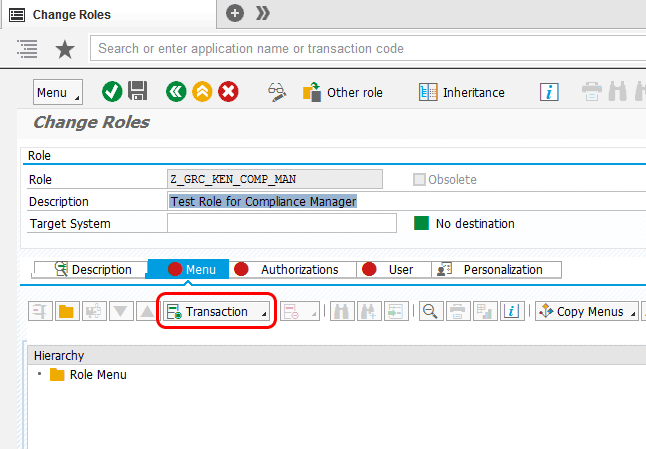Toggle the Obsolete checkbox
646x449 pixels.
(x=419, y=180)
